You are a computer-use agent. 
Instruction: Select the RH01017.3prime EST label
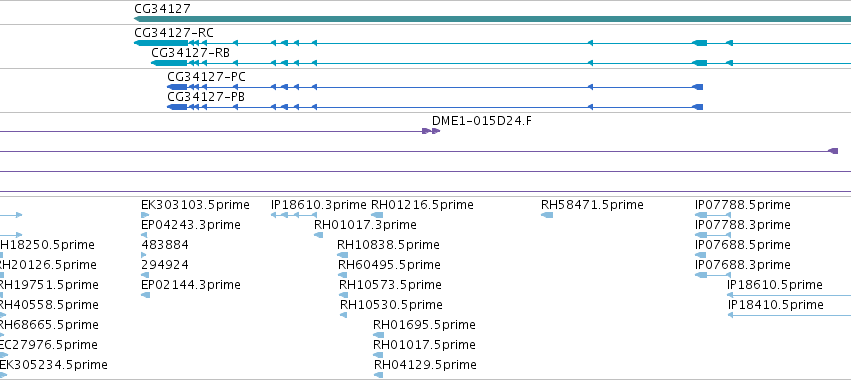coord(365,225)
